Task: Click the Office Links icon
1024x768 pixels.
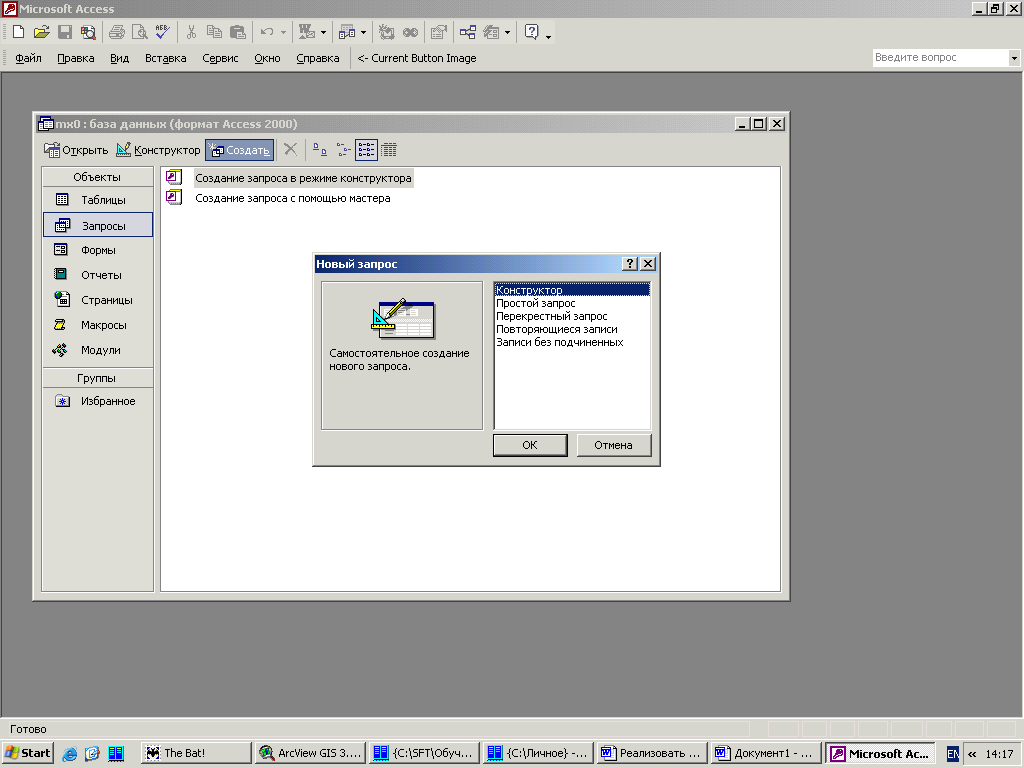Action: pos(306,31)
